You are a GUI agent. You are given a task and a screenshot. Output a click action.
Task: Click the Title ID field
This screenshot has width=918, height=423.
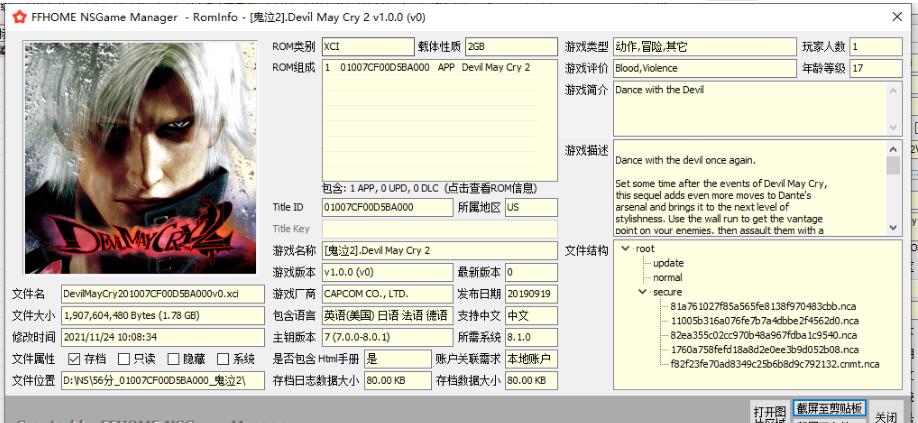click(x=387, y=207)
